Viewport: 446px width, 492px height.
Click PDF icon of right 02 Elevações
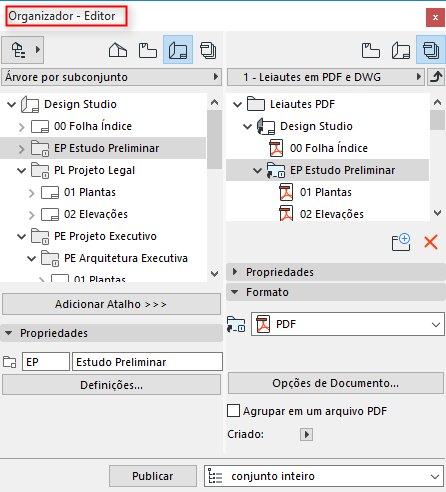(286, 213)
